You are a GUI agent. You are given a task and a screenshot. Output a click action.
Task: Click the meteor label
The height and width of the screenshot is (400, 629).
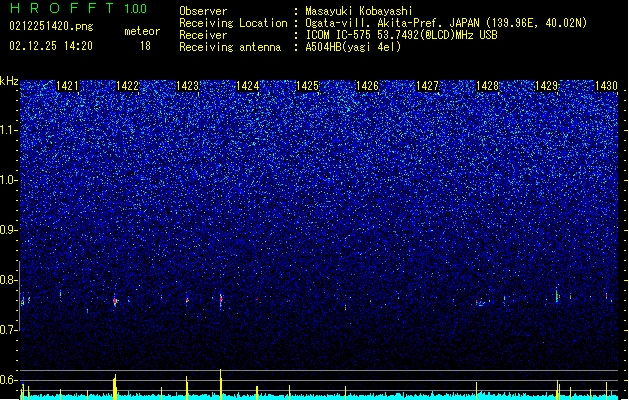tap(142, 31)
